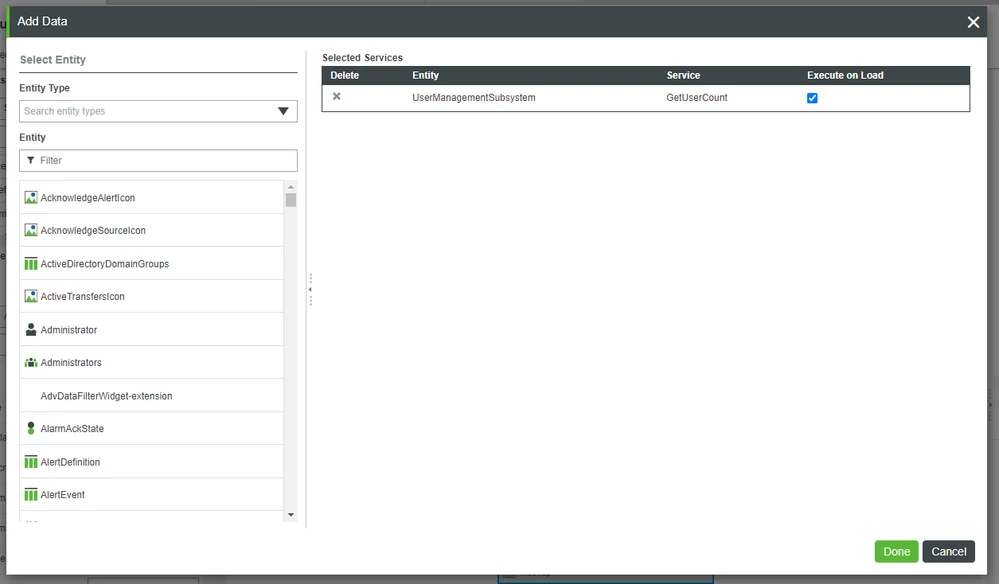Click the Entity column header
The height and width of the screenshot is (584, 999).
pos(425,75)
